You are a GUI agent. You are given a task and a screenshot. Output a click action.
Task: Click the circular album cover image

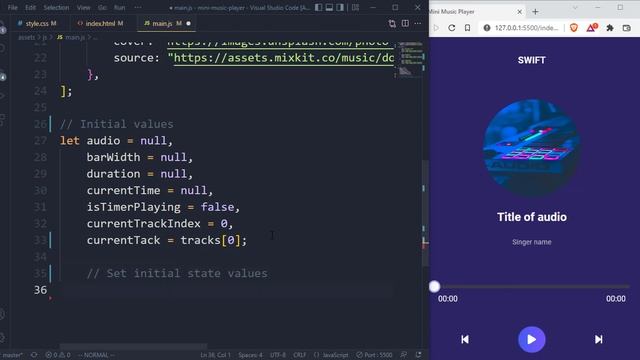tap(531, 147)
